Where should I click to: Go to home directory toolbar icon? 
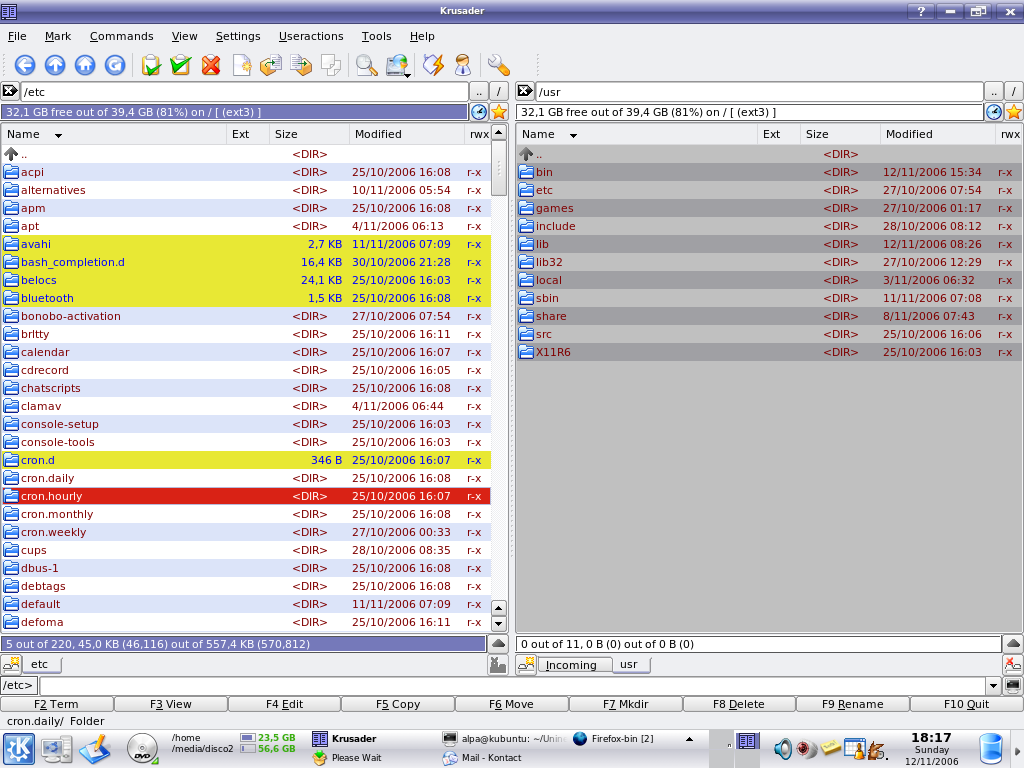coord(85,65)
